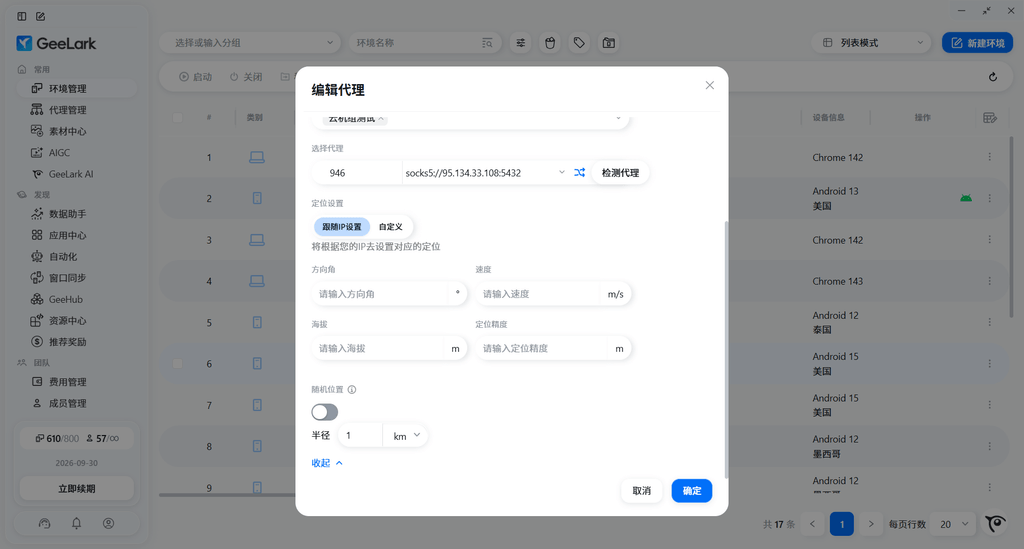Open the 选择或输入分组 dropdown
The width and height of the screenshot is (1024, 549).
pyautogui.click(x=250, y=42)
